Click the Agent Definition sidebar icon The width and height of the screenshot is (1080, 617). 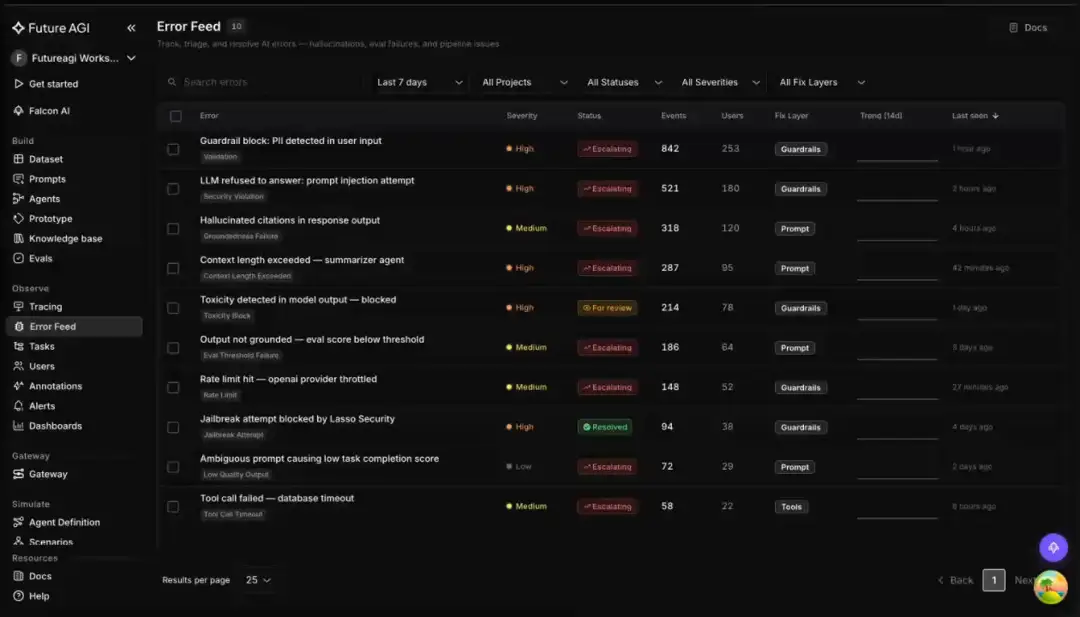click(x=19, y=523)
